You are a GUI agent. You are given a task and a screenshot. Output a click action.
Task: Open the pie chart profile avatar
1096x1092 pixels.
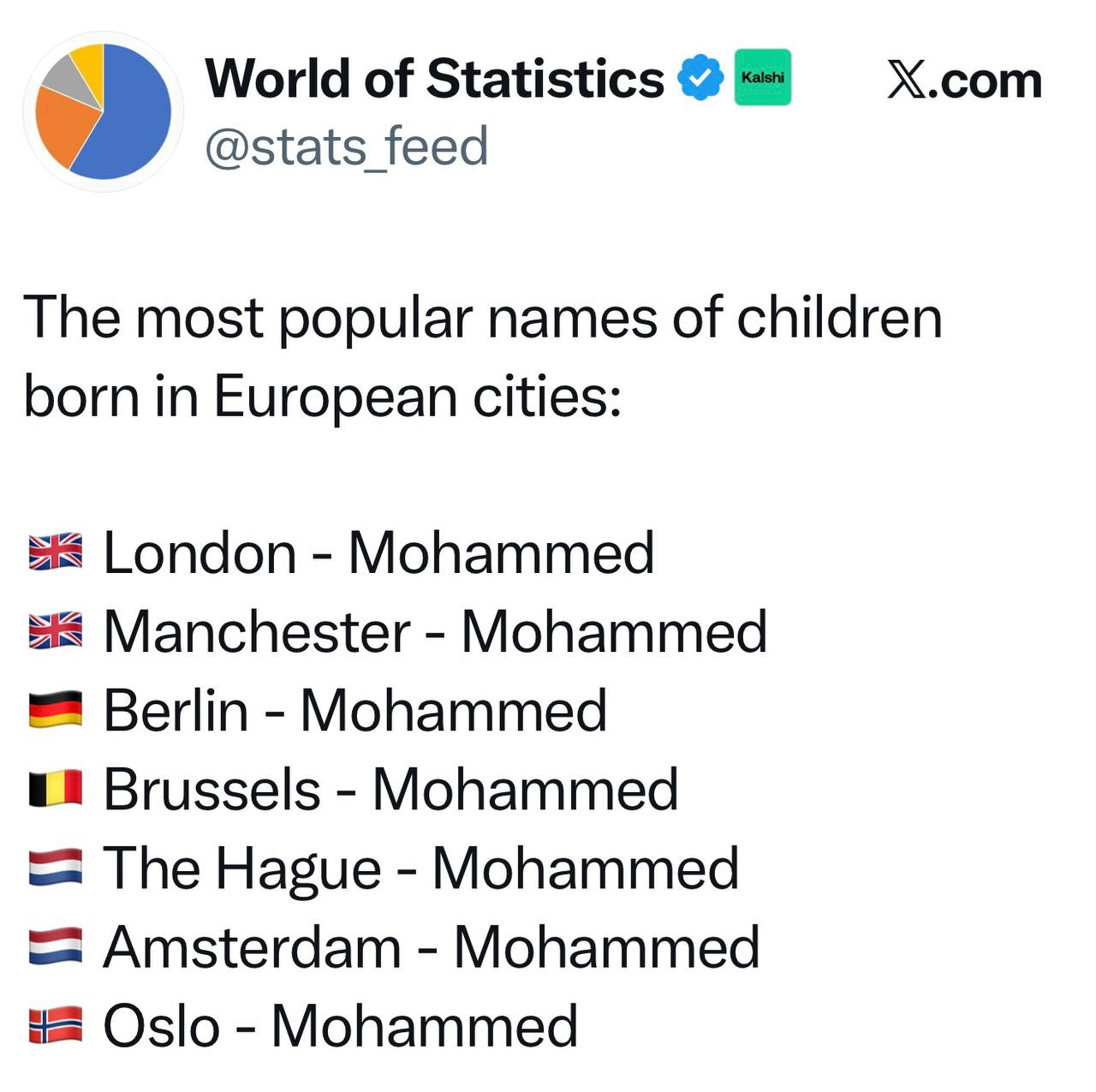point(103,111)
